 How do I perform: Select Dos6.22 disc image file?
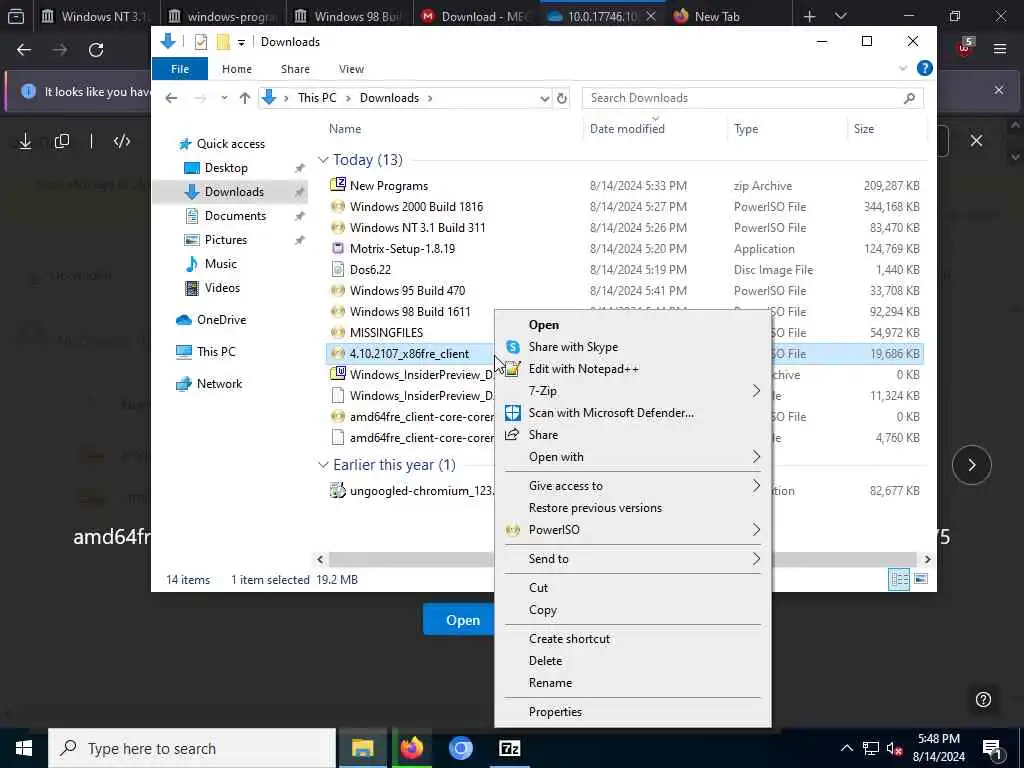pos(370,270)
